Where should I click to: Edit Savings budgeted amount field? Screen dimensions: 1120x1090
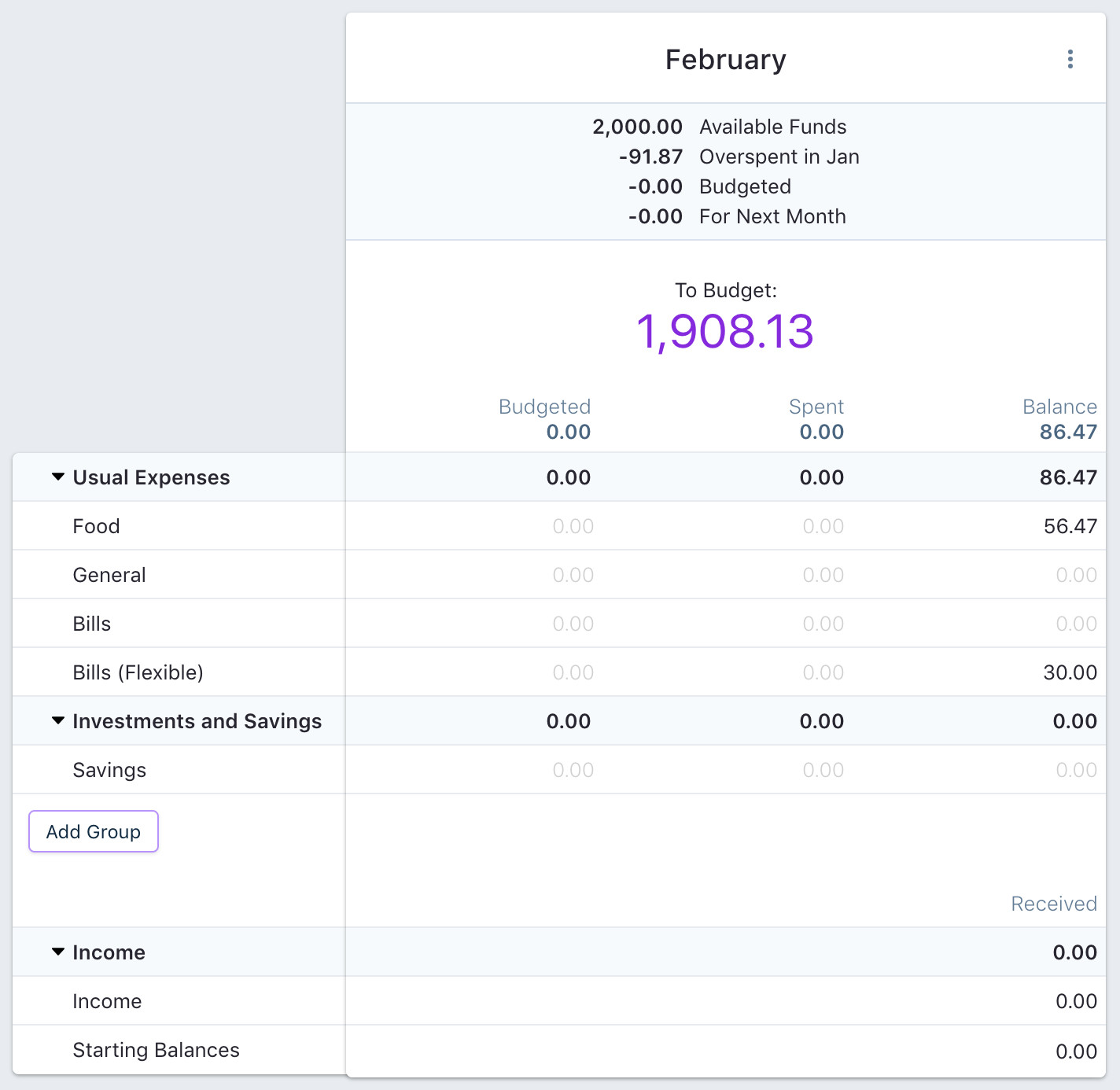[573, 770]
